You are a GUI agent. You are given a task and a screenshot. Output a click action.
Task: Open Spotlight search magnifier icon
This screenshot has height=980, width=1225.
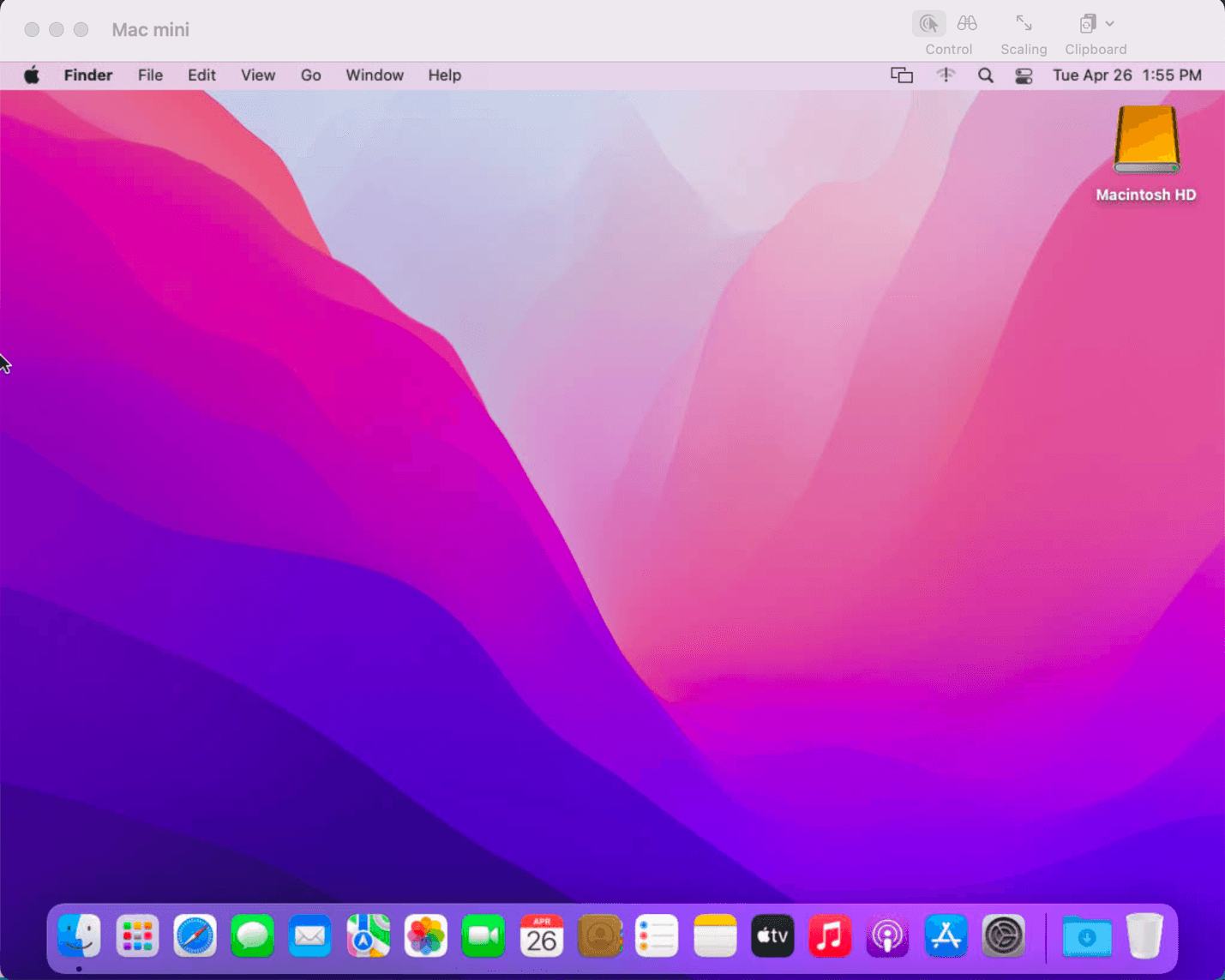click(x=986, y=75)
